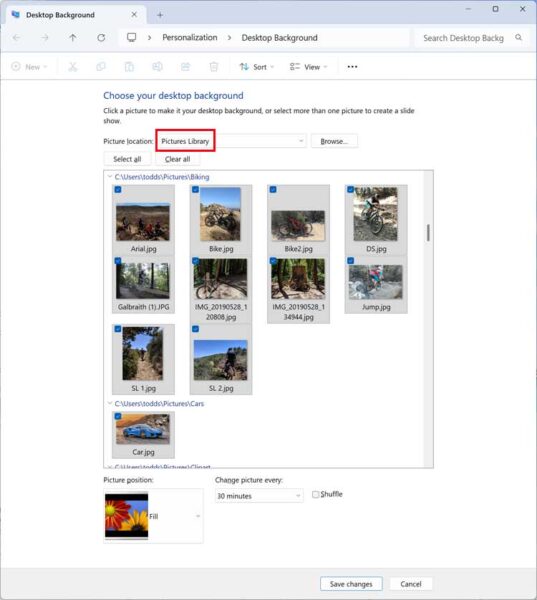Click the Save changes button
Screen dimensions: 537x600
coord(351,584)
